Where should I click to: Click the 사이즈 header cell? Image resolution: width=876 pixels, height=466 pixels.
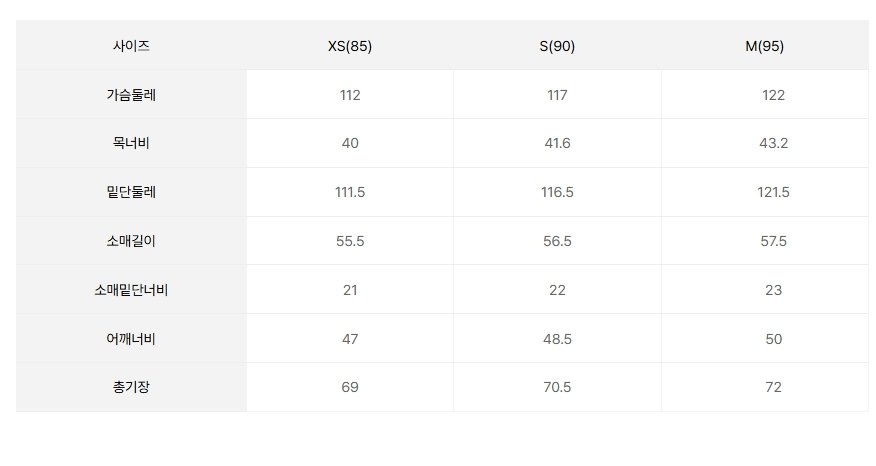(131, 46)
